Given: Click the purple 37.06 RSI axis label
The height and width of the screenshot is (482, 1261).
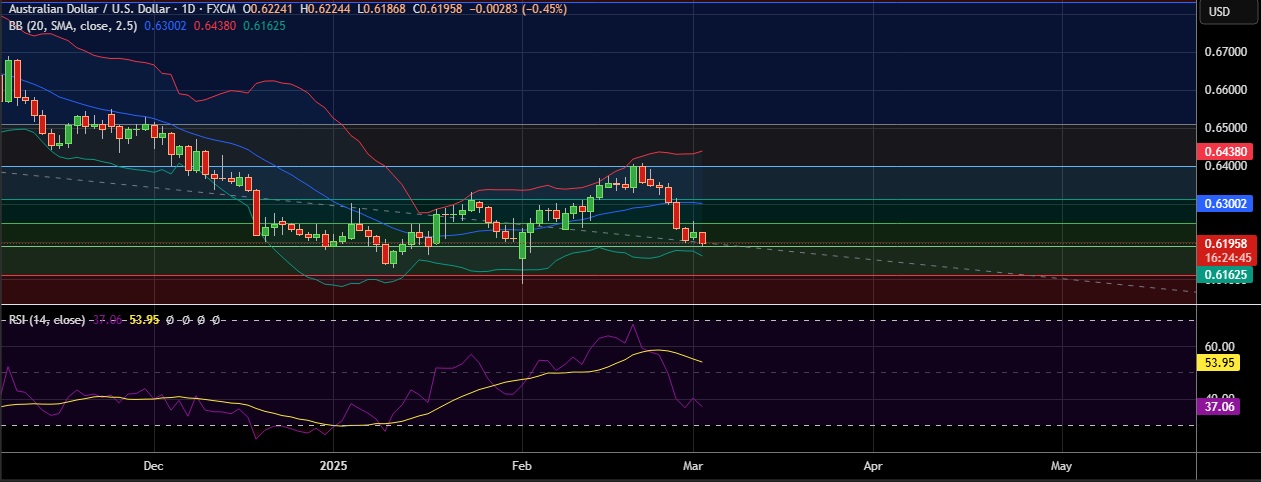Looking at the screenshot, I should 1219,406.
